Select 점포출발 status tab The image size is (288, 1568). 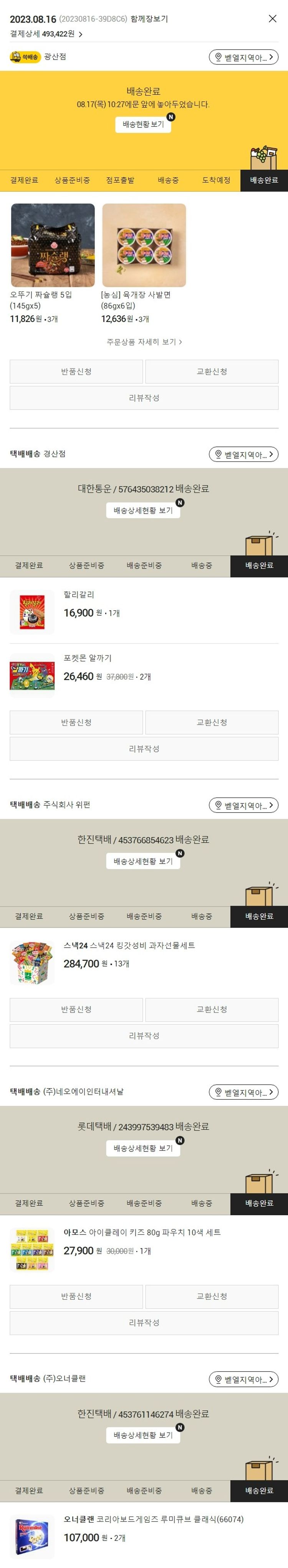pyautogui.click(x=120, y=180)
